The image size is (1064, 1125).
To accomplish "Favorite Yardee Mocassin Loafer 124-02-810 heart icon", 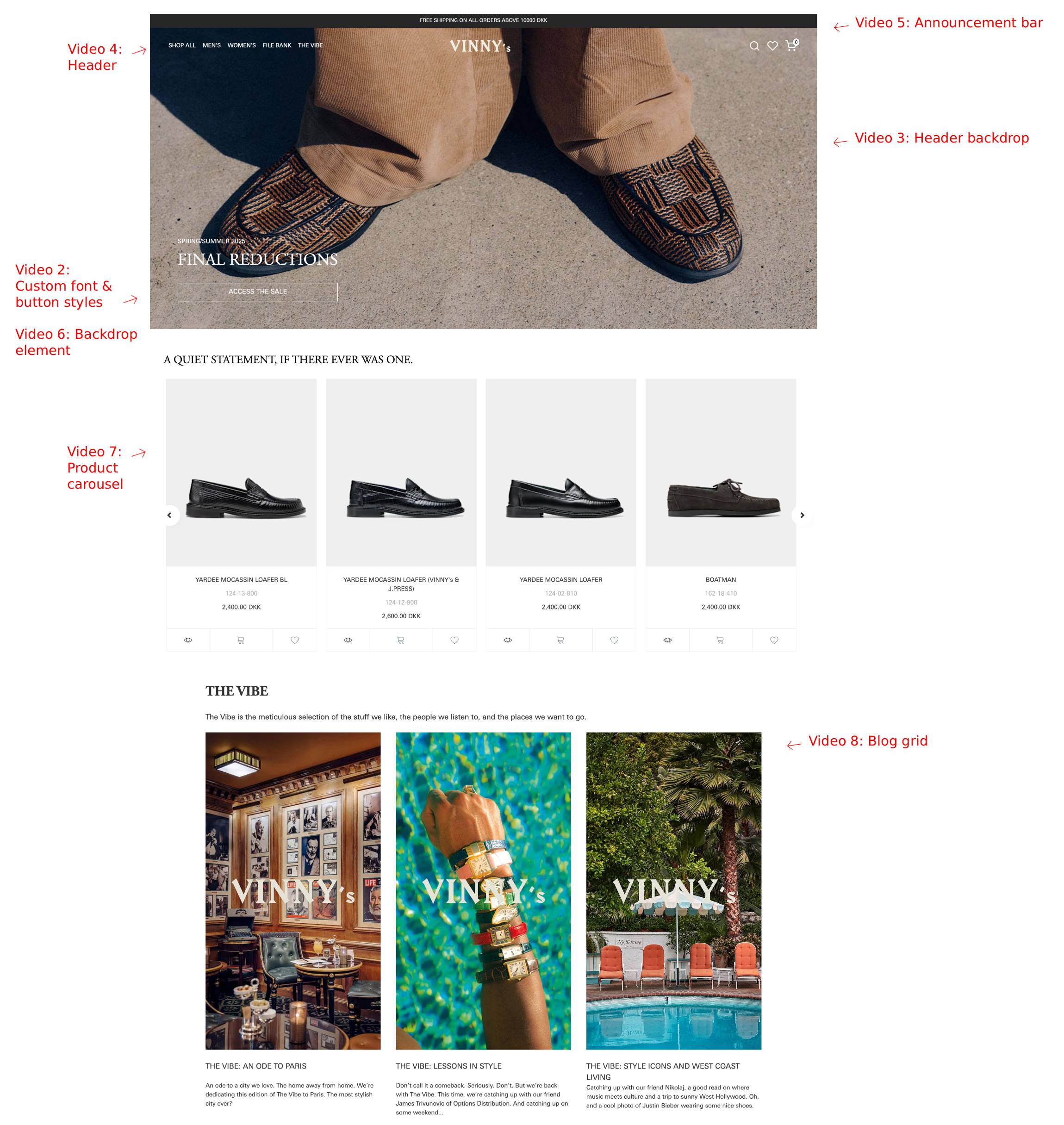I will (614, 640).
